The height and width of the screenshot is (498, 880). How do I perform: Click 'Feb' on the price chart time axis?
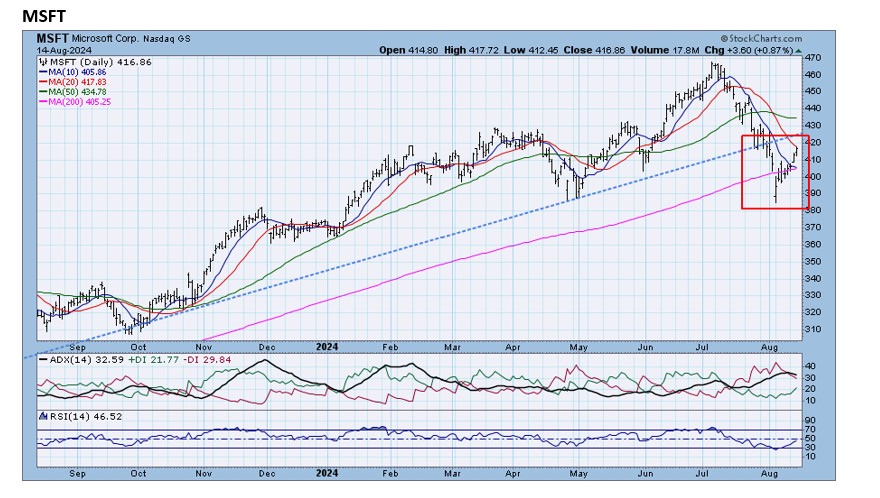390,347
